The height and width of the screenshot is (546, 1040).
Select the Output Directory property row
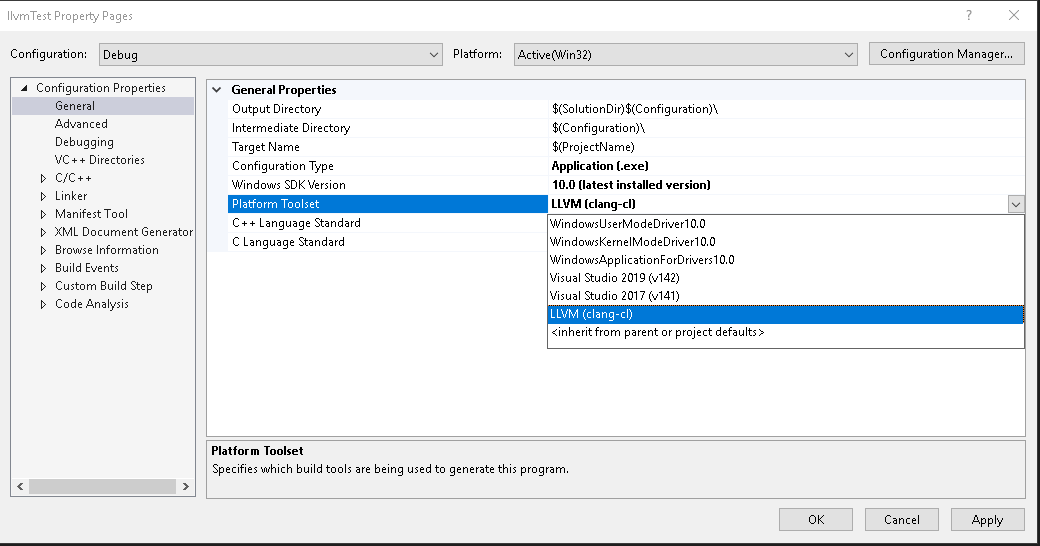point(626,109)
